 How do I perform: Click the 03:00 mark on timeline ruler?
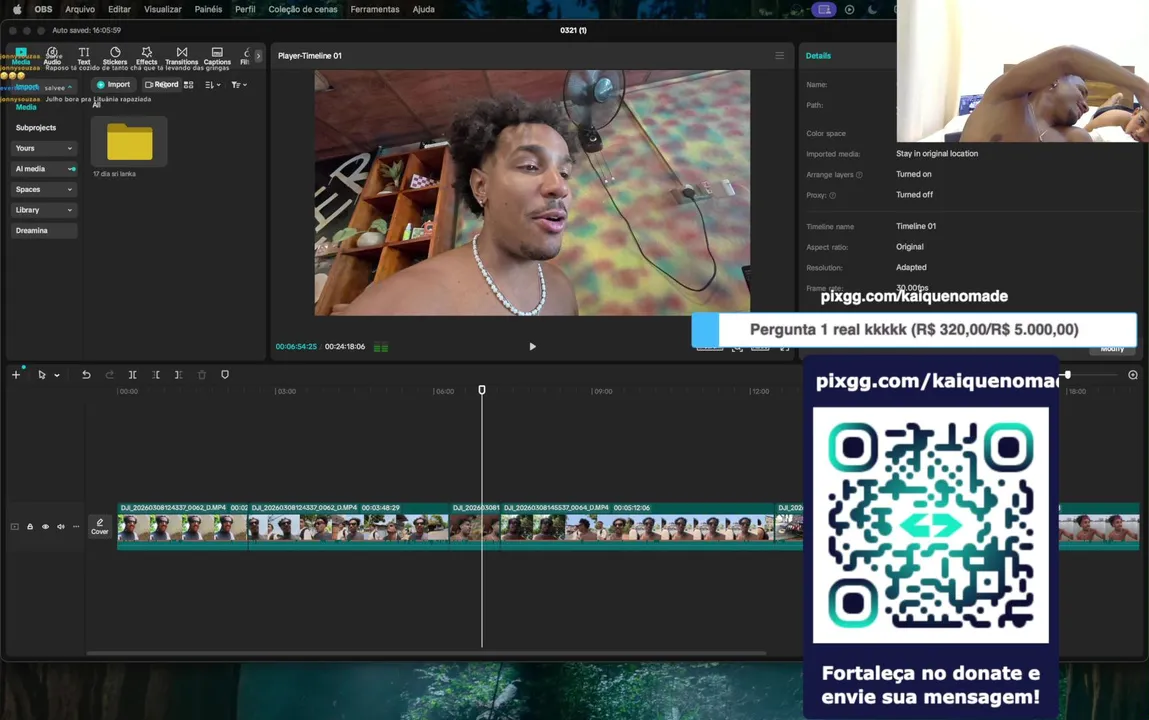[285, 391]
